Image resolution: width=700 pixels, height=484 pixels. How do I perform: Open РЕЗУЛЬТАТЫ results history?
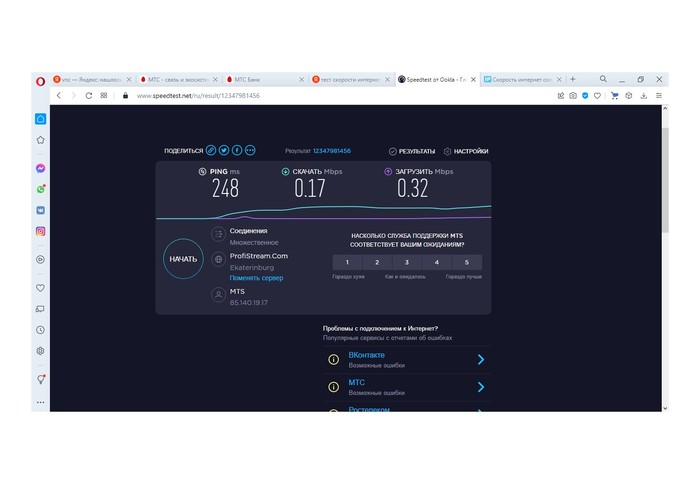tap(412, 151)
